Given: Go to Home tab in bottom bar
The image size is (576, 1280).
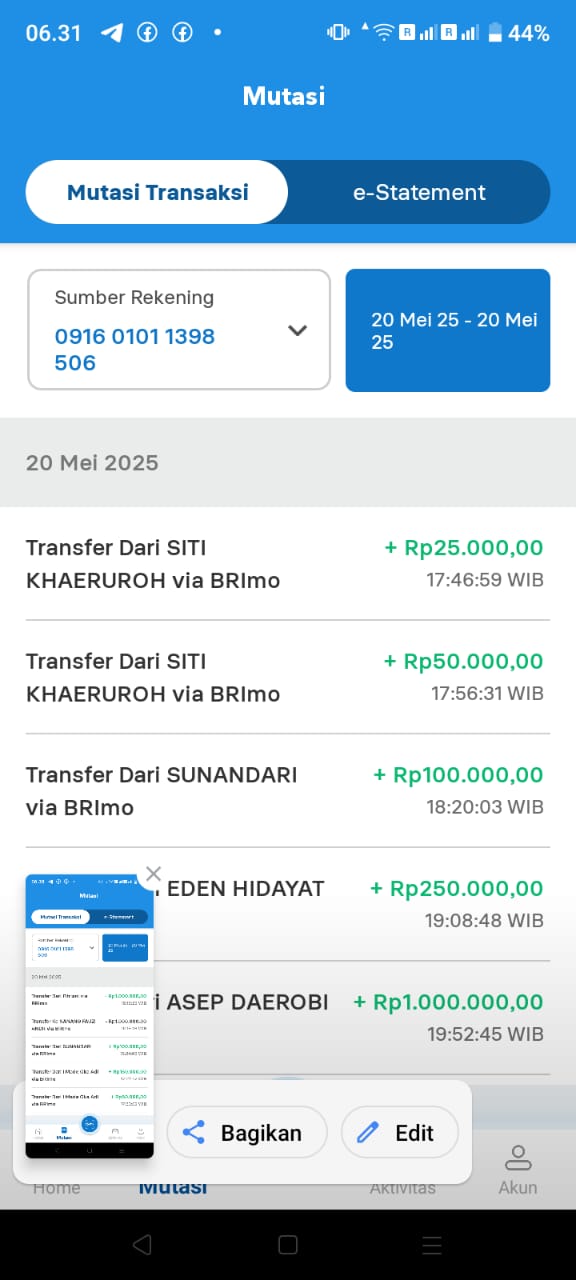Looking at the screenshot, I should pos(56,1188).
